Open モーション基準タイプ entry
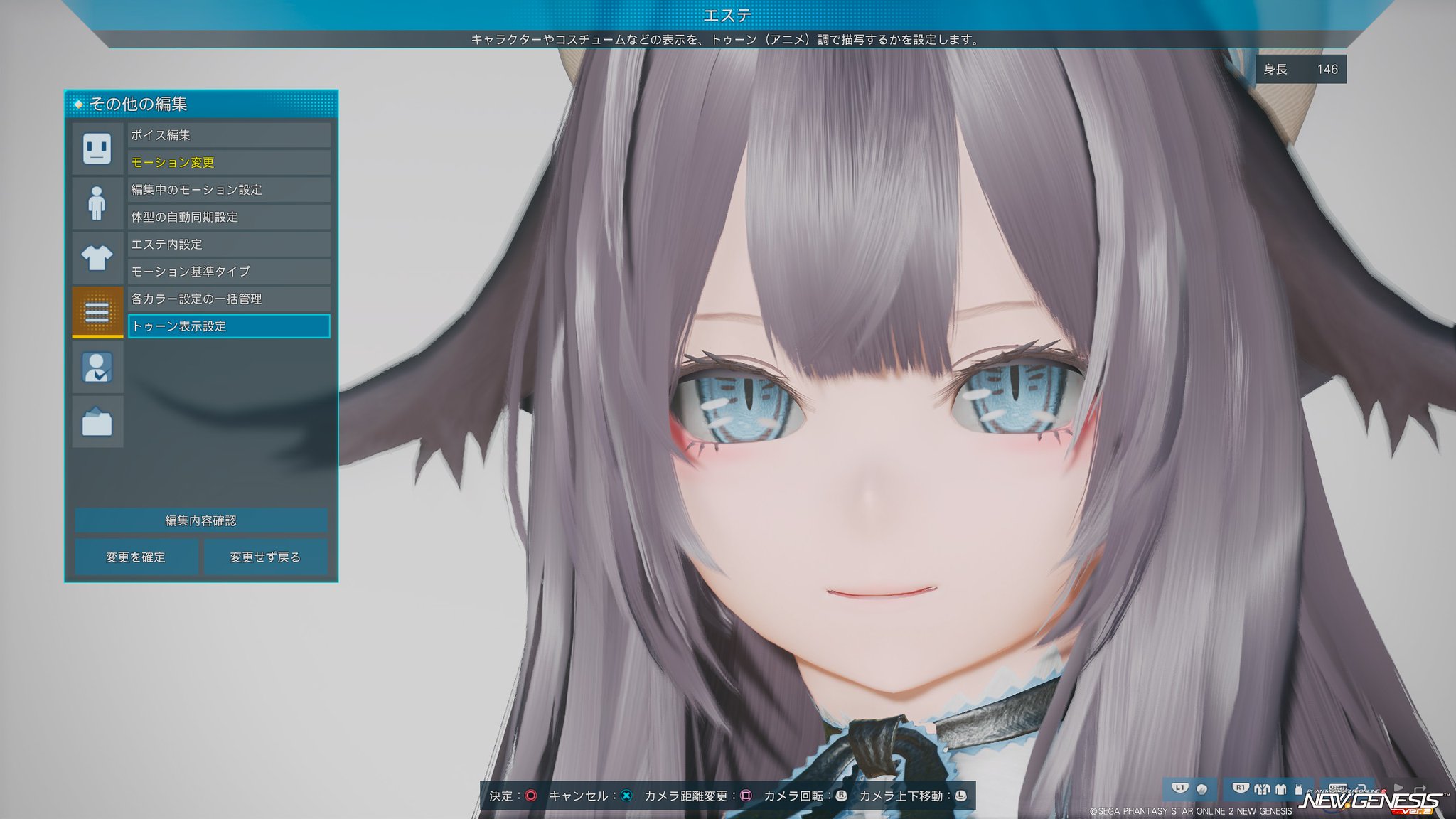 pyautogui.click(x=229, y=272)
